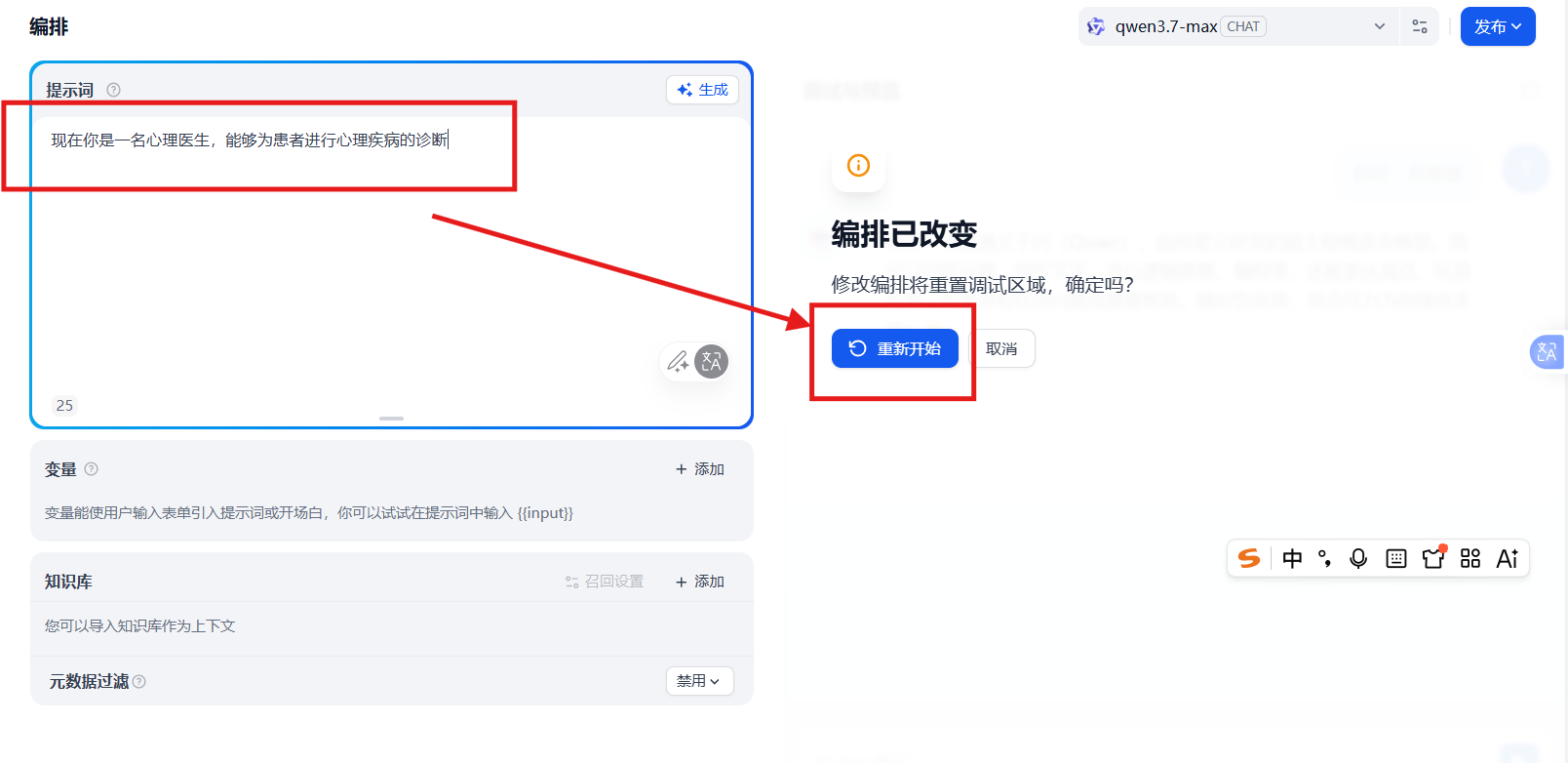Viewport: 1568px width, 763px height.
Task: Click the pen sparkle icon in prompt box
Action: [678, 362]
